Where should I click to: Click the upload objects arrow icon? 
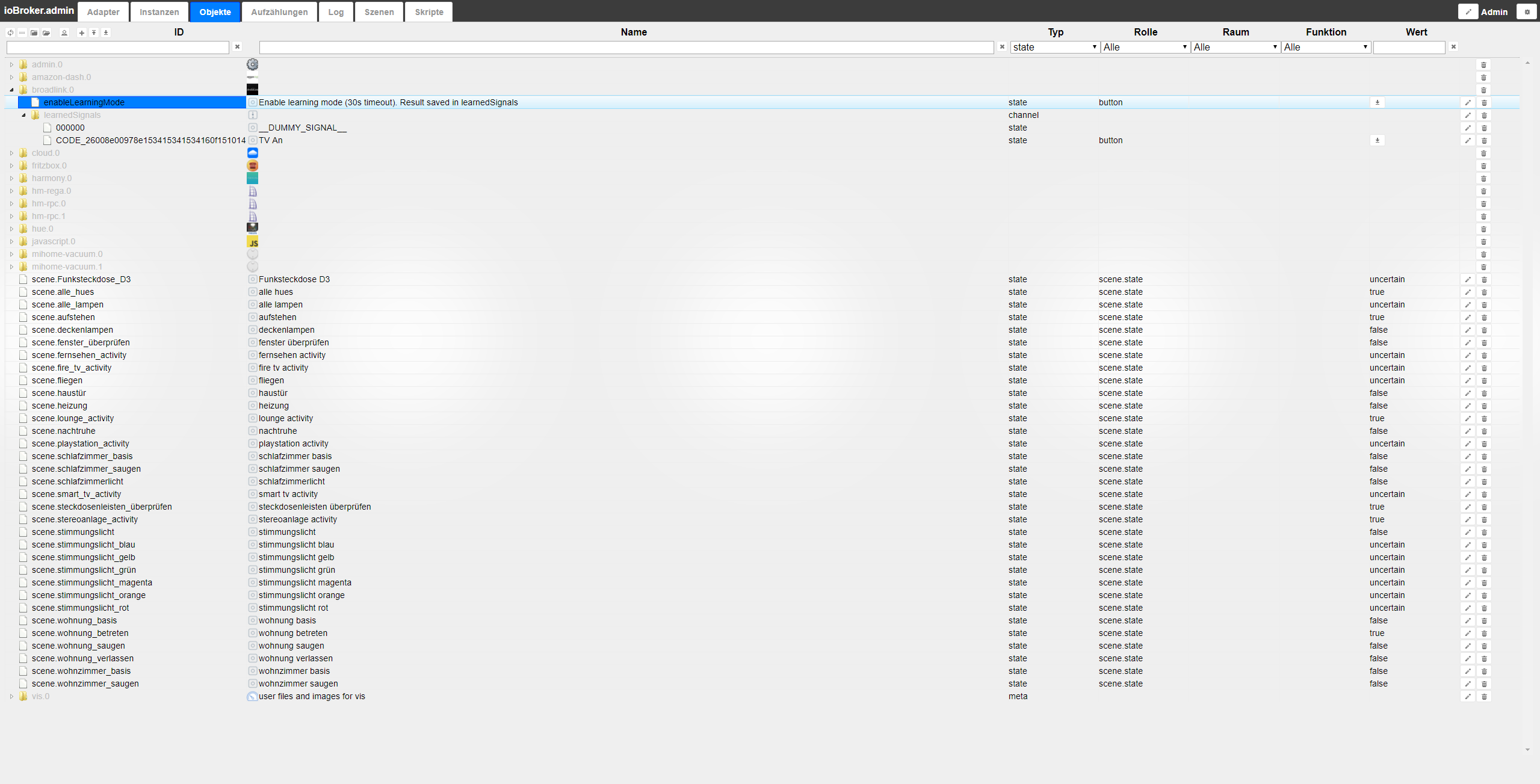pos(94,32)
